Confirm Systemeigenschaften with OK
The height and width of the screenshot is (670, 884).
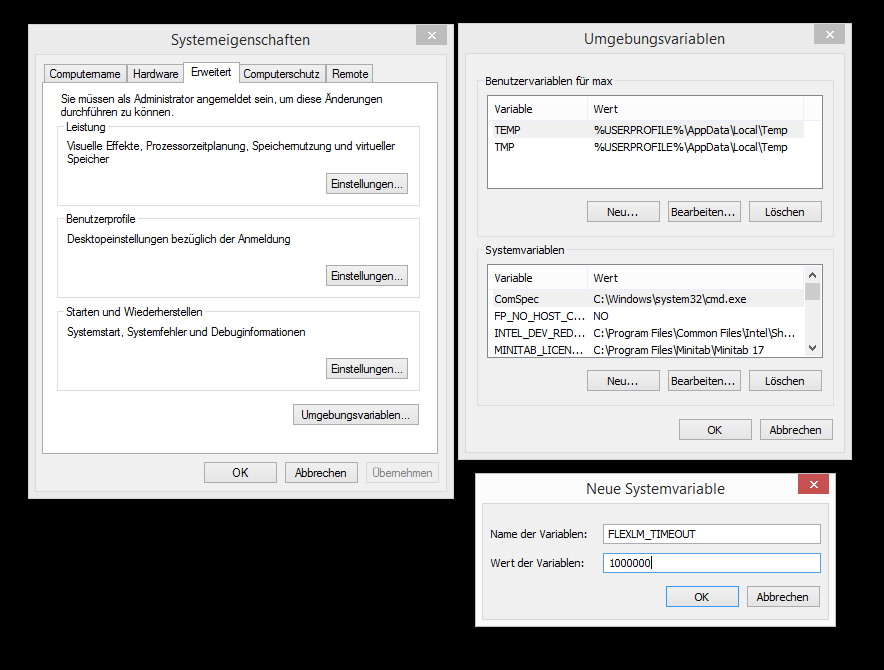[x=240, y=473]
